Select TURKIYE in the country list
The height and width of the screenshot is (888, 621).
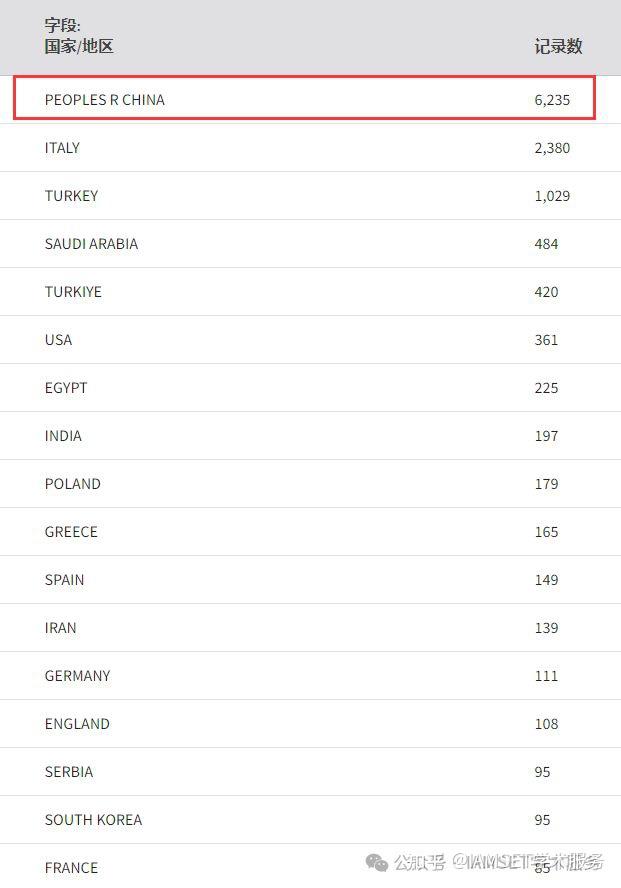[x=73, y=292]
